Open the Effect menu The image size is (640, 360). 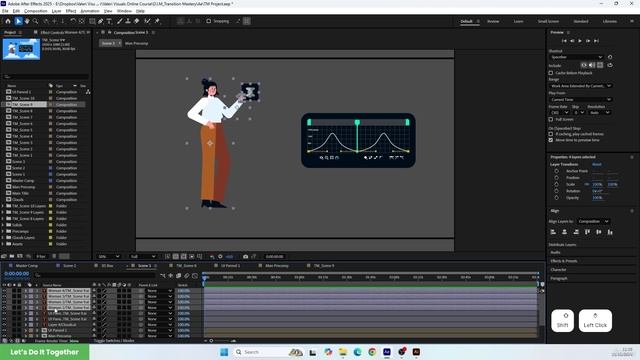[x=71, y=11]
